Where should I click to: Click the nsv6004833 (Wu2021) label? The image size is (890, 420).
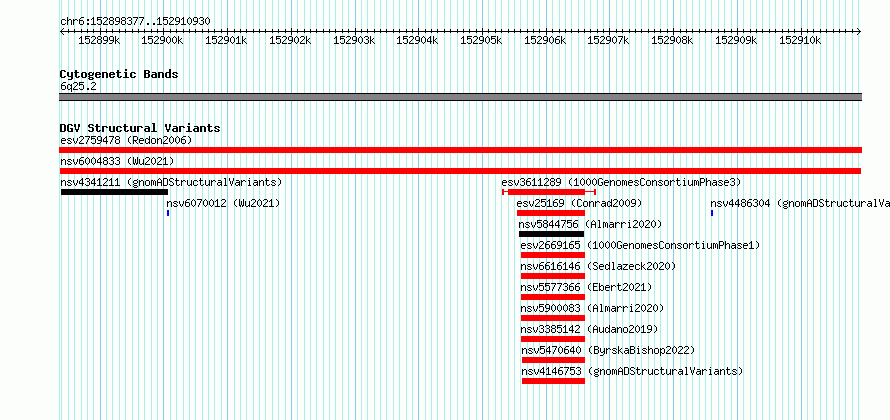(x=117, y=161)
